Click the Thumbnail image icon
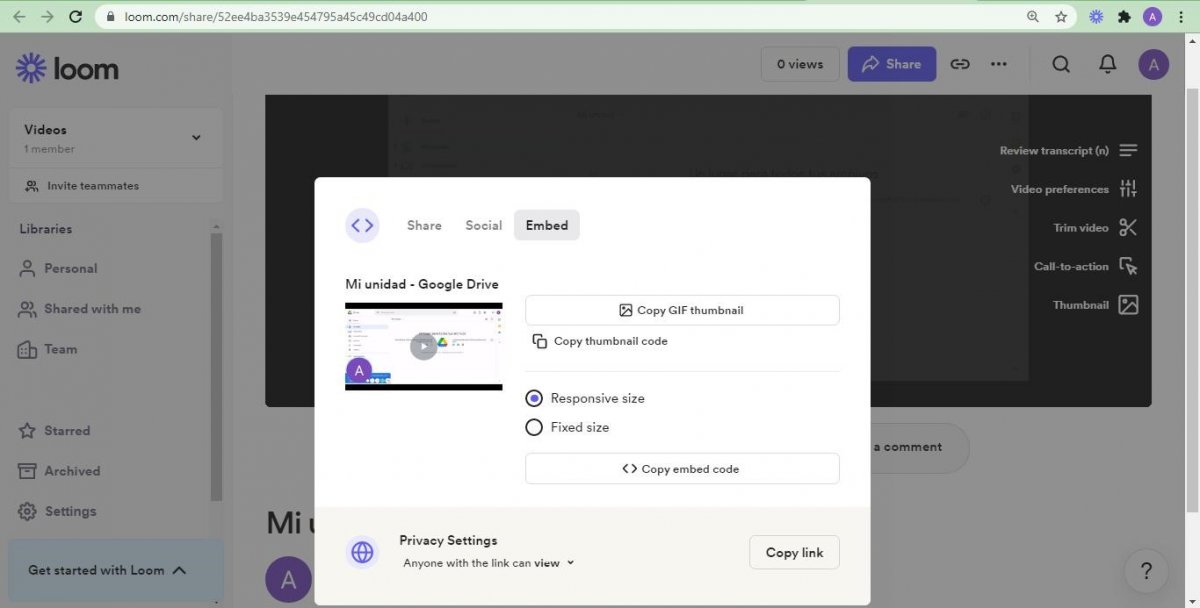The width and height of the screenshot is (1200, 608). tap(1128, 305)
